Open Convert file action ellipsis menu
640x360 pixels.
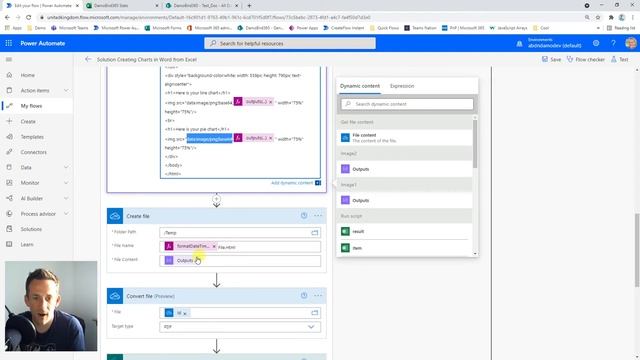pyautogui.click(x=318, y=296)
